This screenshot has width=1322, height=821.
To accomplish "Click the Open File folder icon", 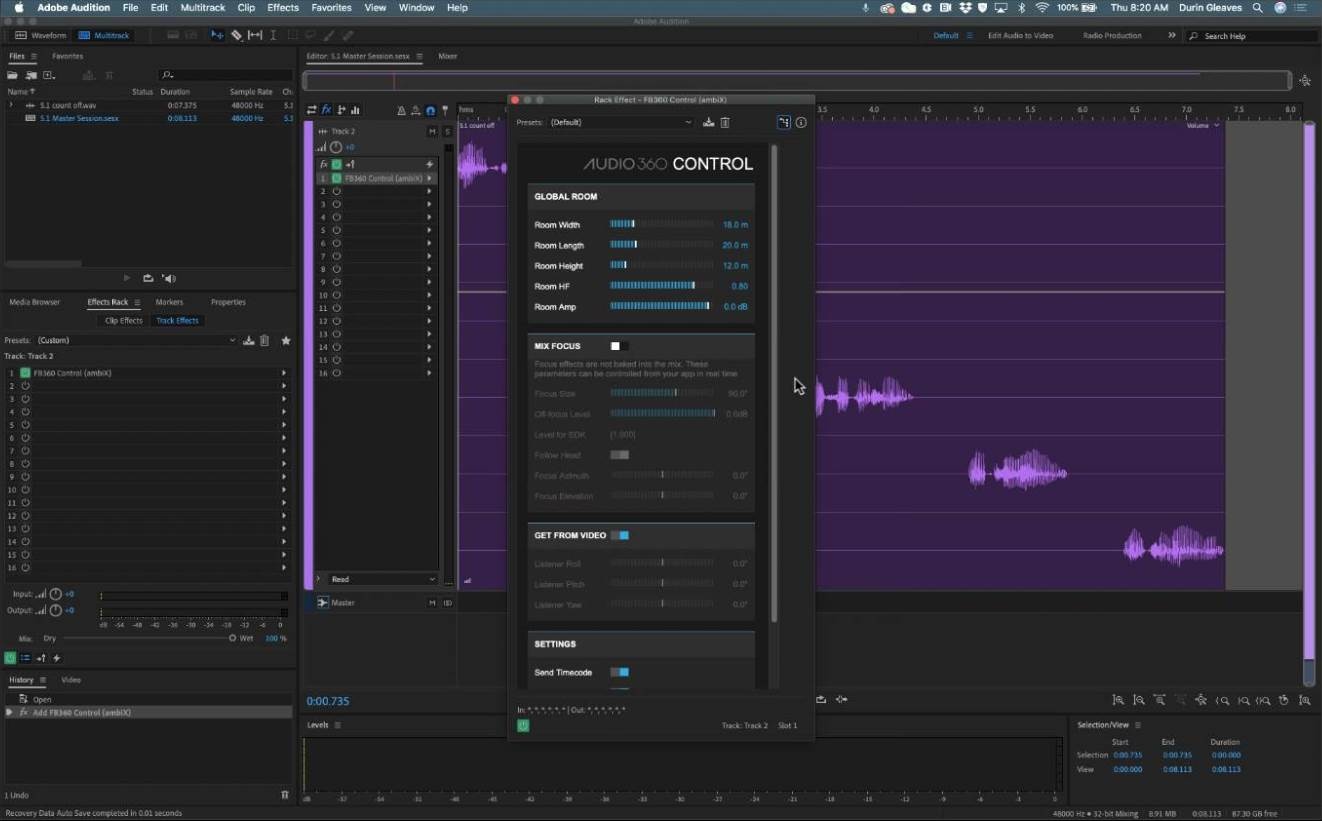I will pos(13,75).
